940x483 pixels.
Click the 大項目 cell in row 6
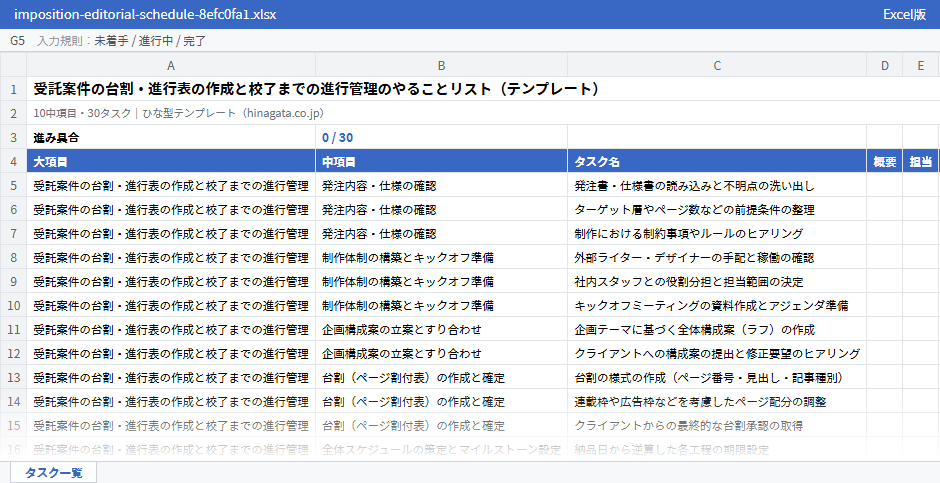171,210
